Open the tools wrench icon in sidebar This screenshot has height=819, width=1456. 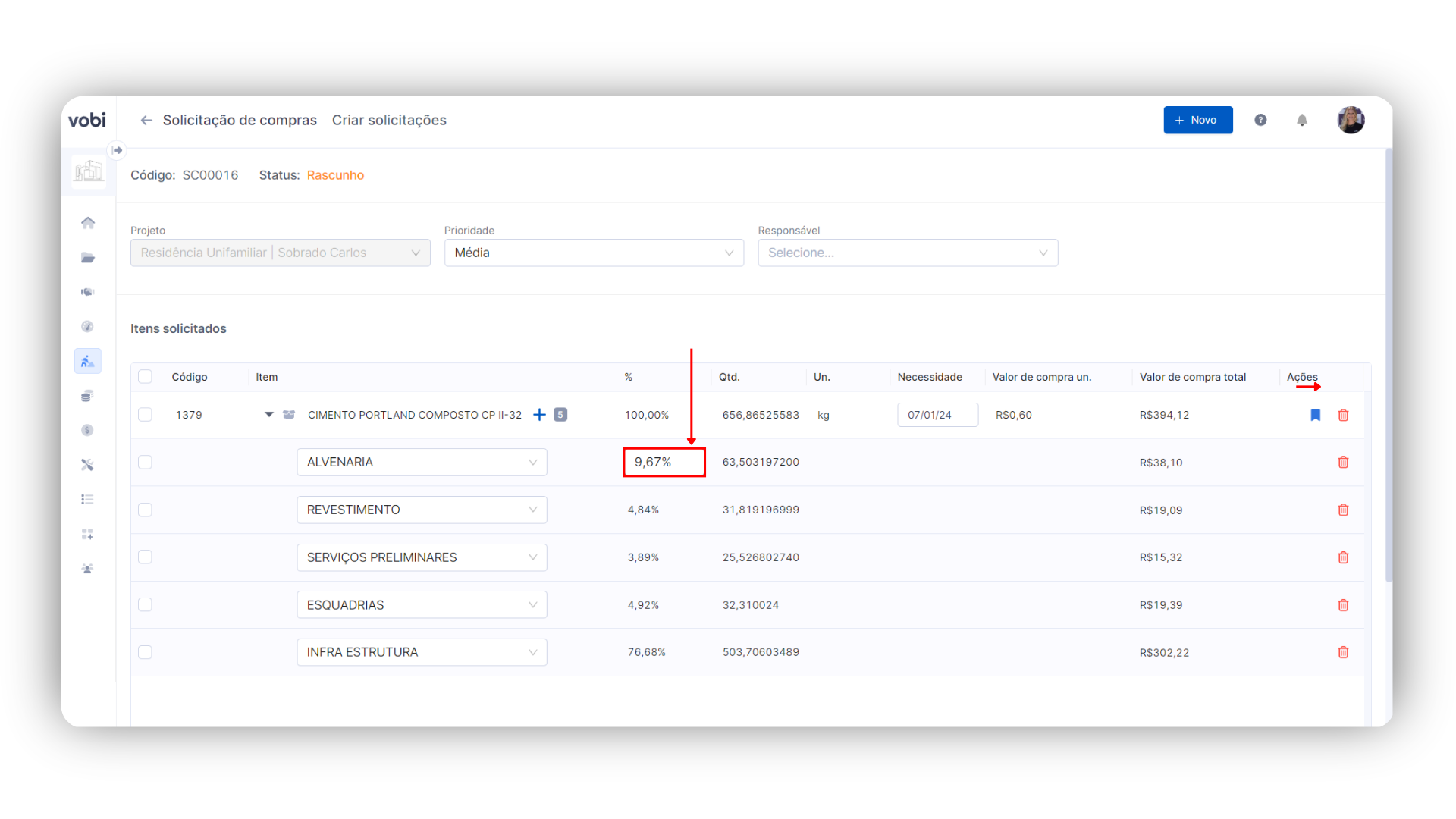88,465
